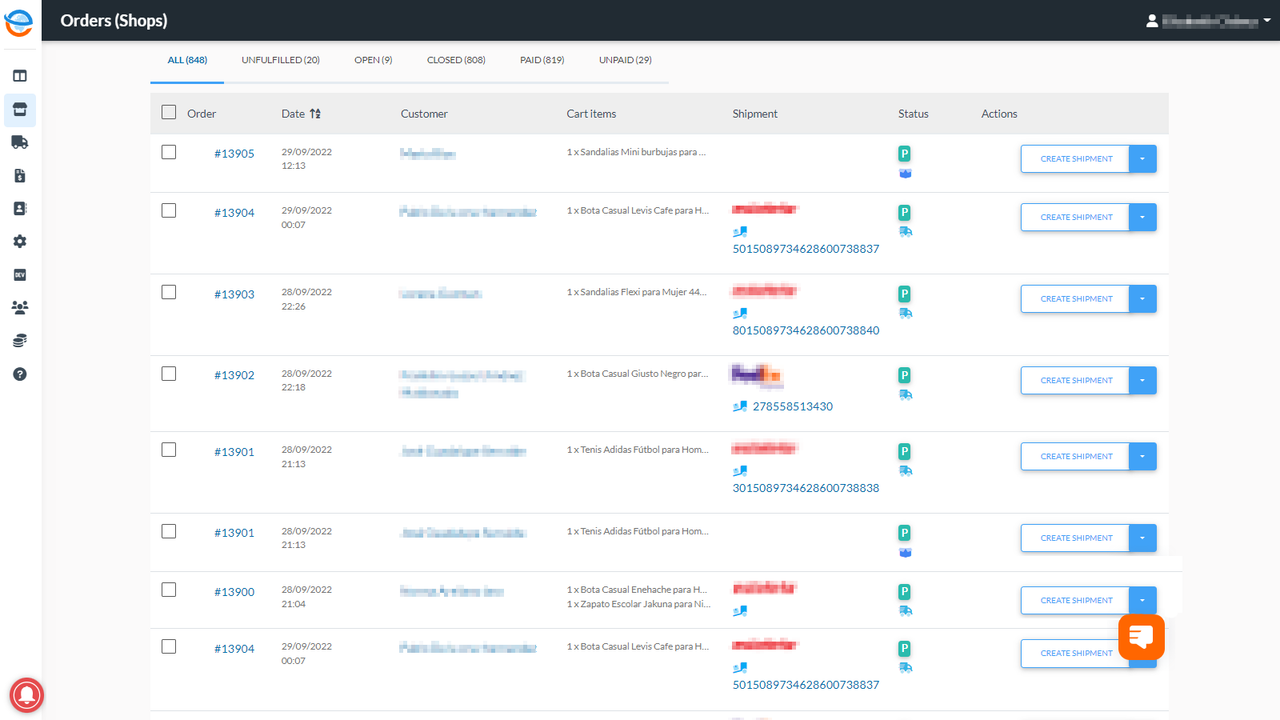Open the coins stack icon in sidebar
This screenshot has width=1280, height=720.
point(20,341)
